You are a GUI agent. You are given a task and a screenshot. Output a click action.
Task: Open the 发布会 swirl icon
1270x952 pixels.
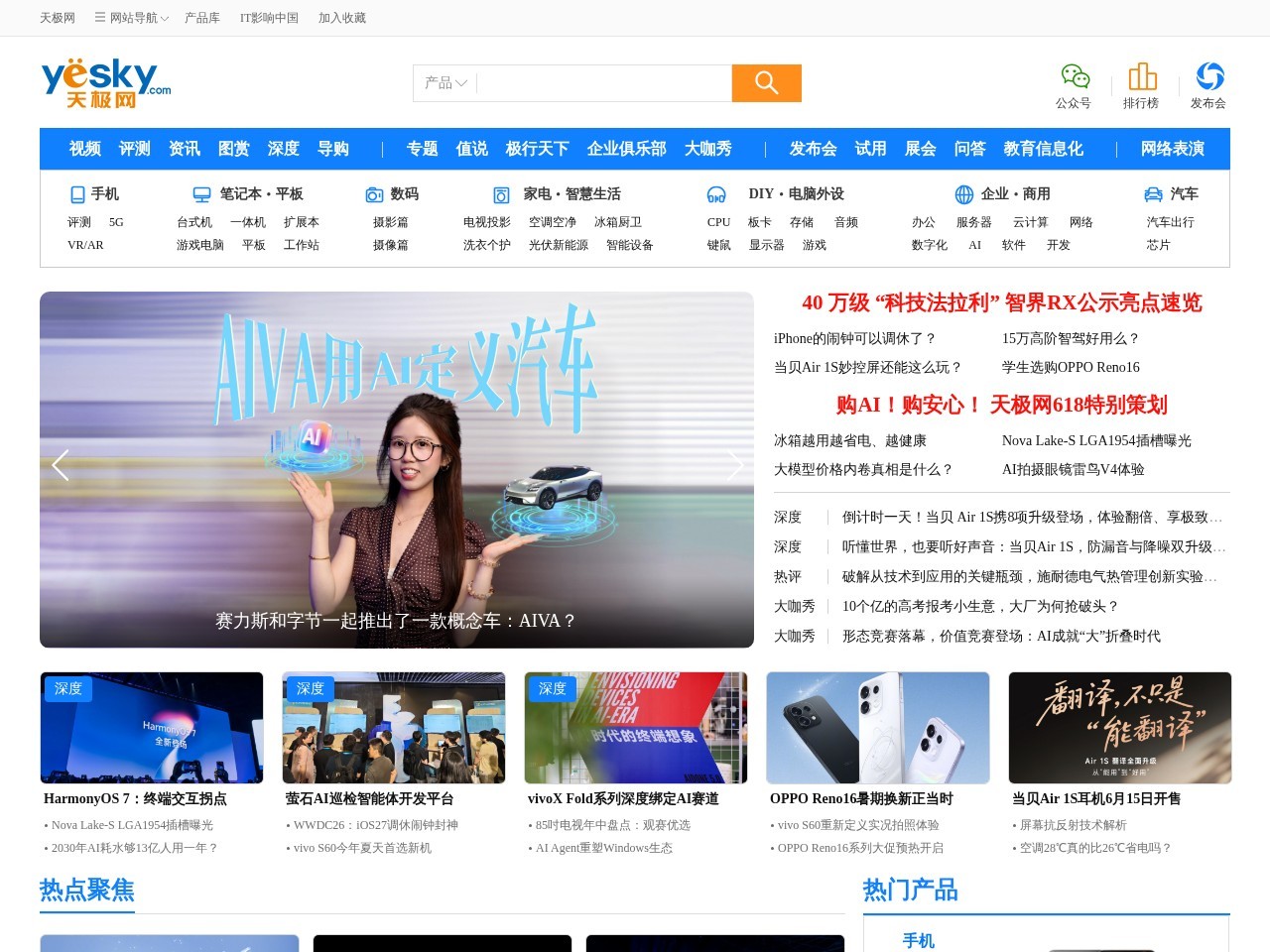(1209, 76)
